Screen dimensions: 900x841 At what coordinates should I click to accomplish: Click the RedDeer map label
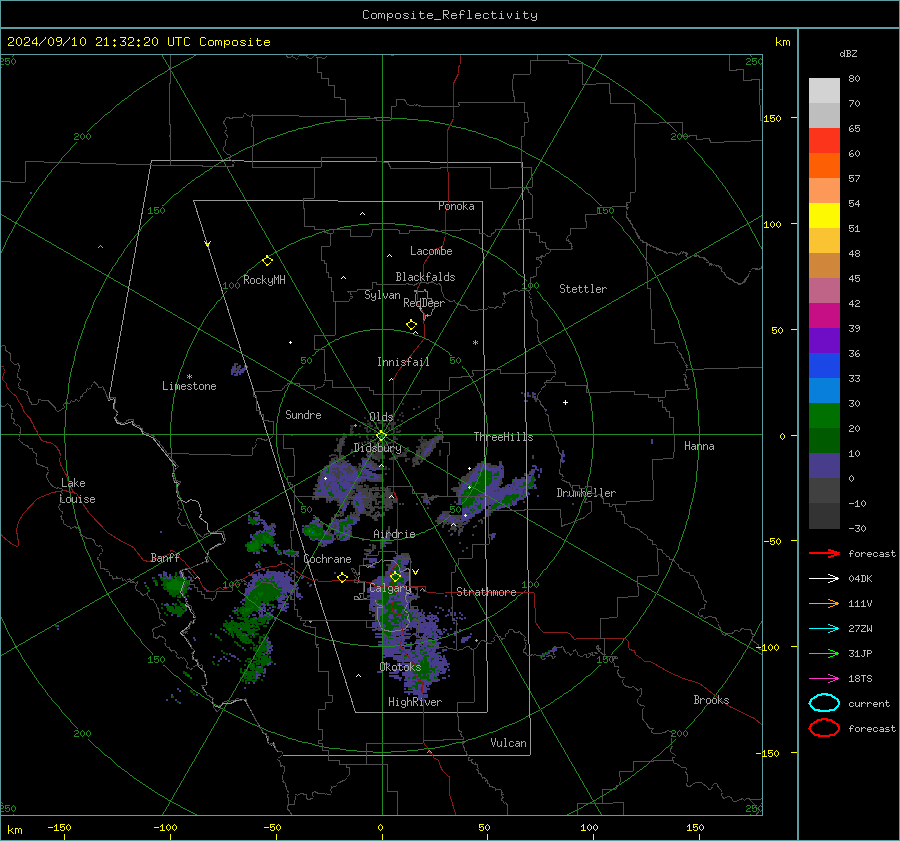424,303
